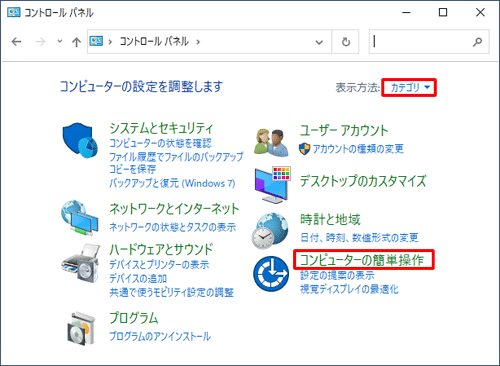
Task: Click the Control Panel title bar icon
Action: coord(14,12)
